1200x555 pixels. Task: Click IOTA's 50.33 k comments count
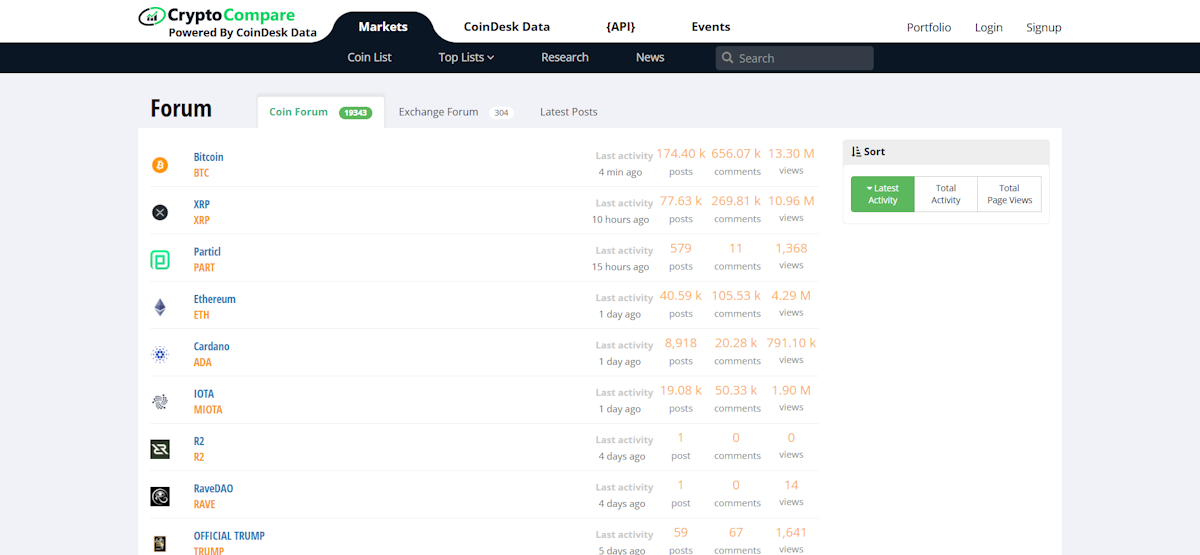point(737,390)
